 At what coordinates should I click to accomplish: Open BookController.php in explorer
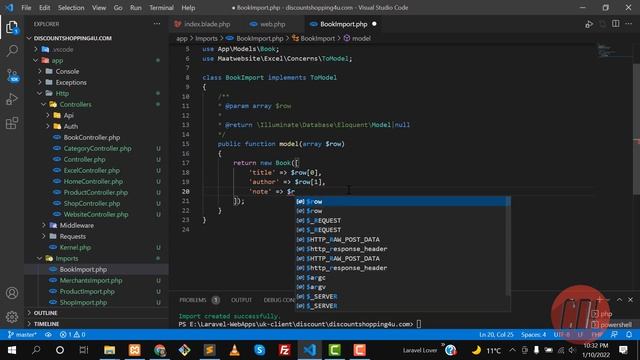(91, 138)
